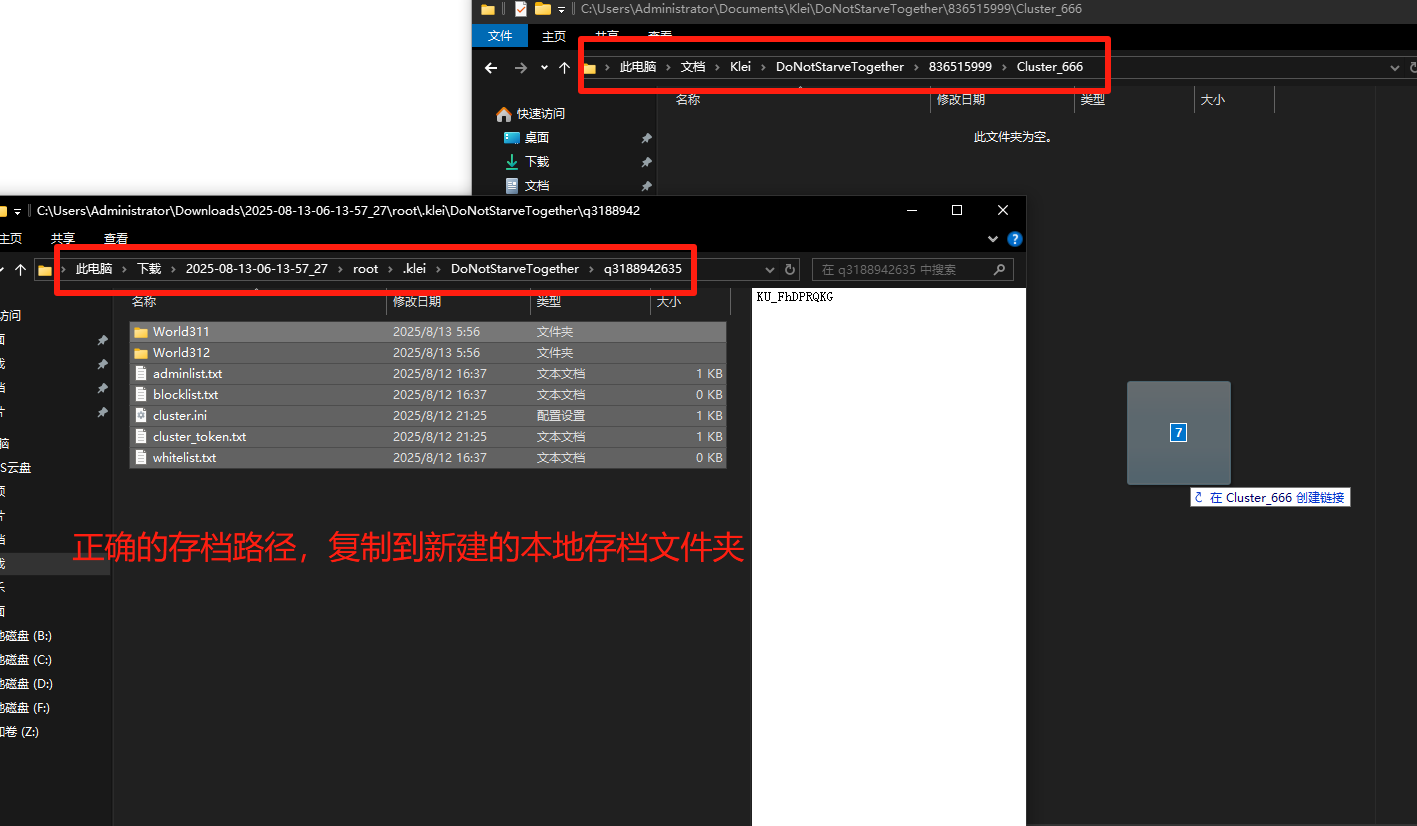Click 2025-08-13-06-13-57_27 breadcrumb
1417x826 pixels.
click(257, 269)
